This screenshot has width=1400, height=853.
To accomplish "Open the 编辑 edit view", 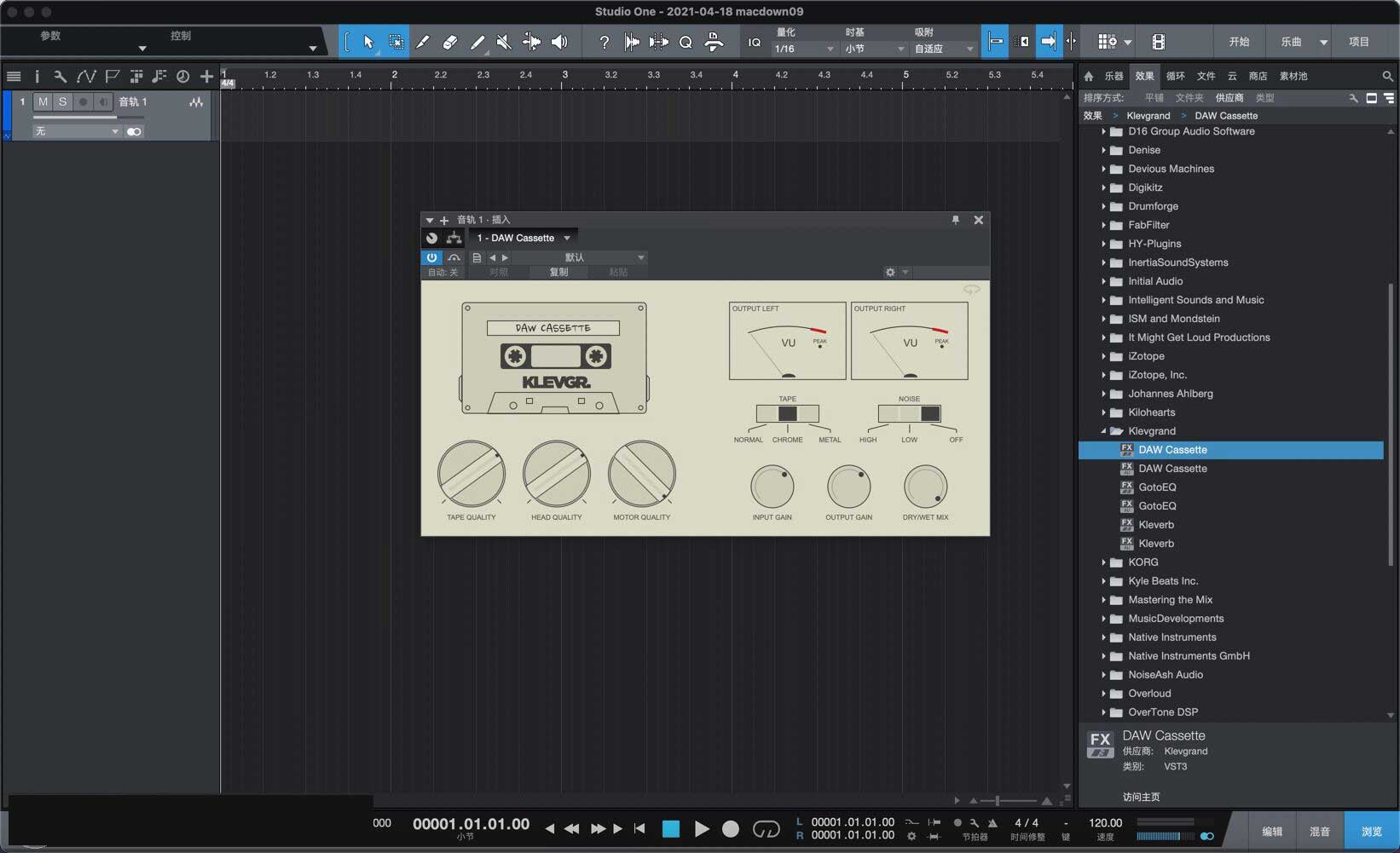I will (1272, 831).
